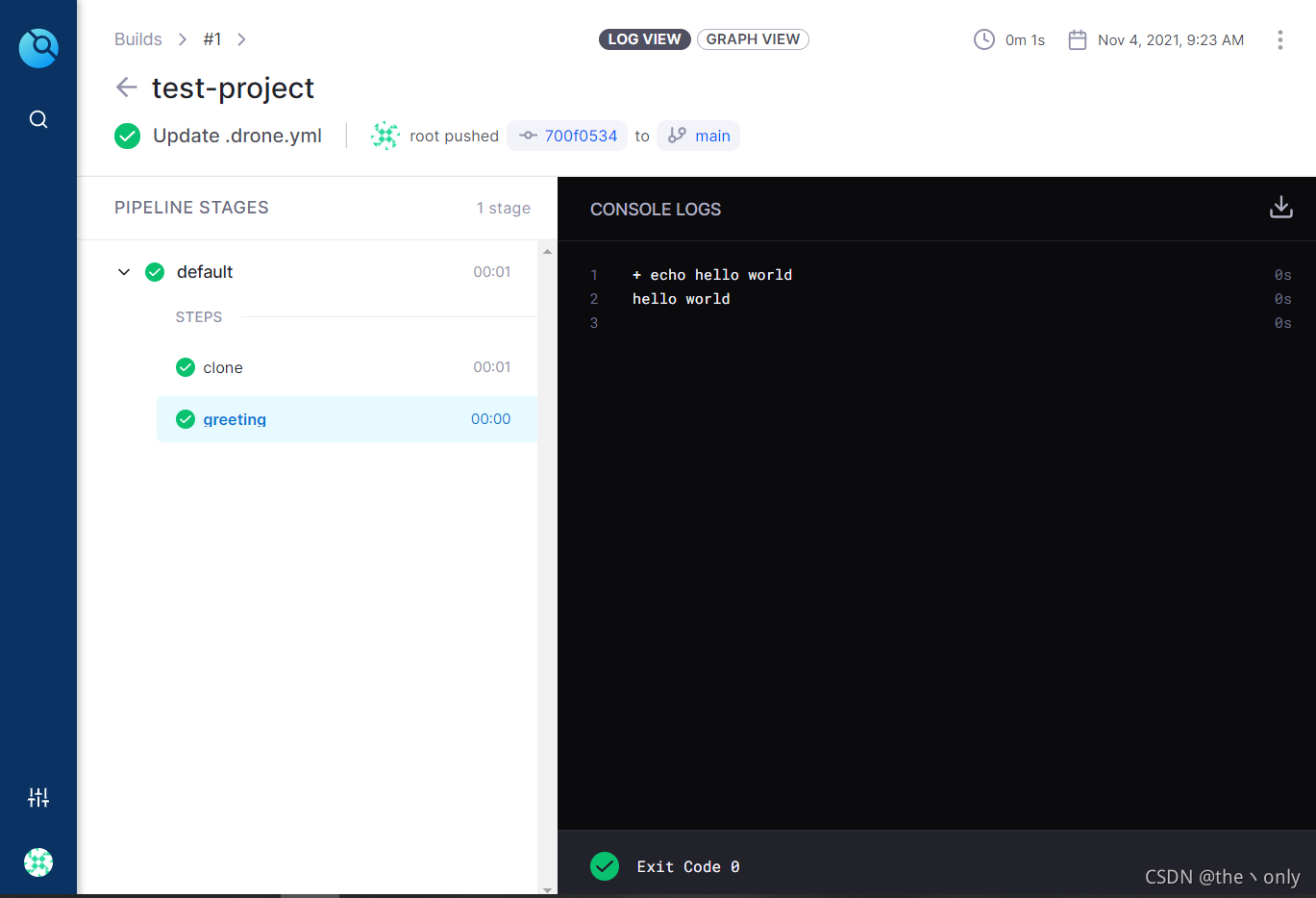Select the default pipeline stage
Viewport: 1316px width, 898px height.
pyautogui.click(x=317, y=272)
